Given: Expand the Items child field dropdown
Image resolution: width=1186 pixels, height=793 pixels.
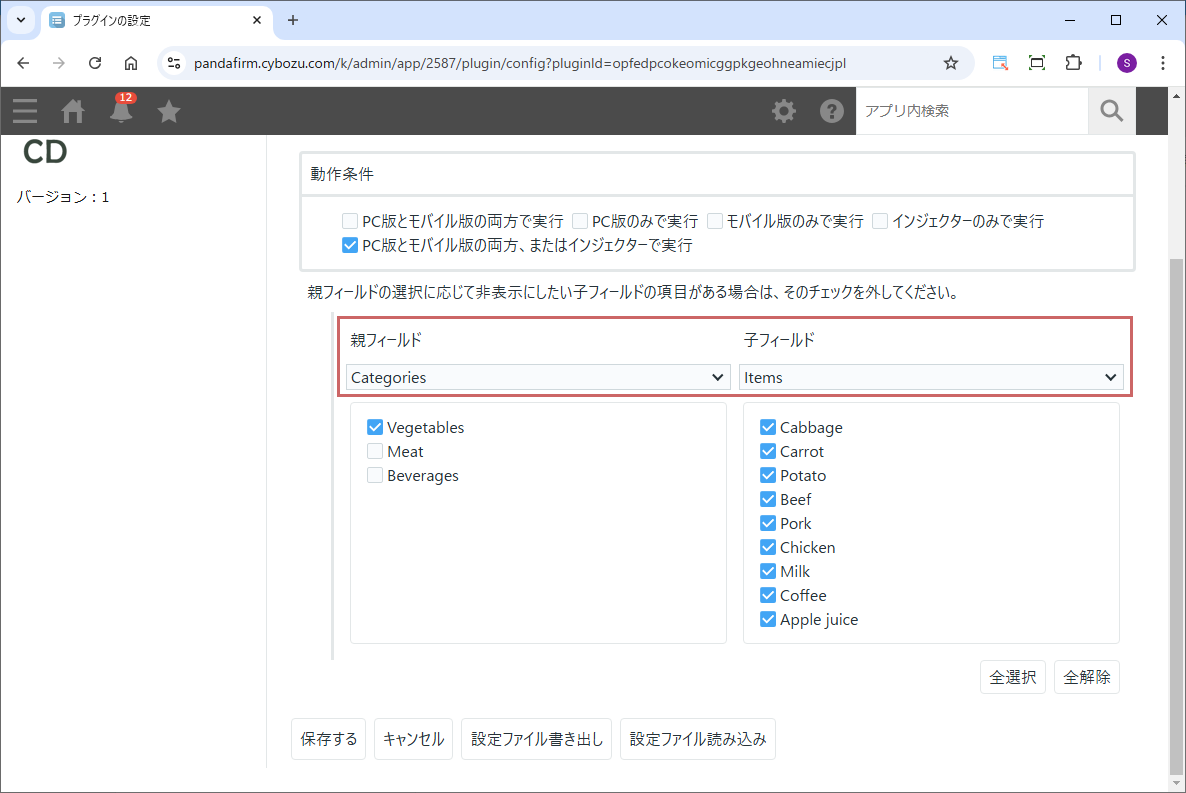Looking at the screenshot, I should click(931, 377).
